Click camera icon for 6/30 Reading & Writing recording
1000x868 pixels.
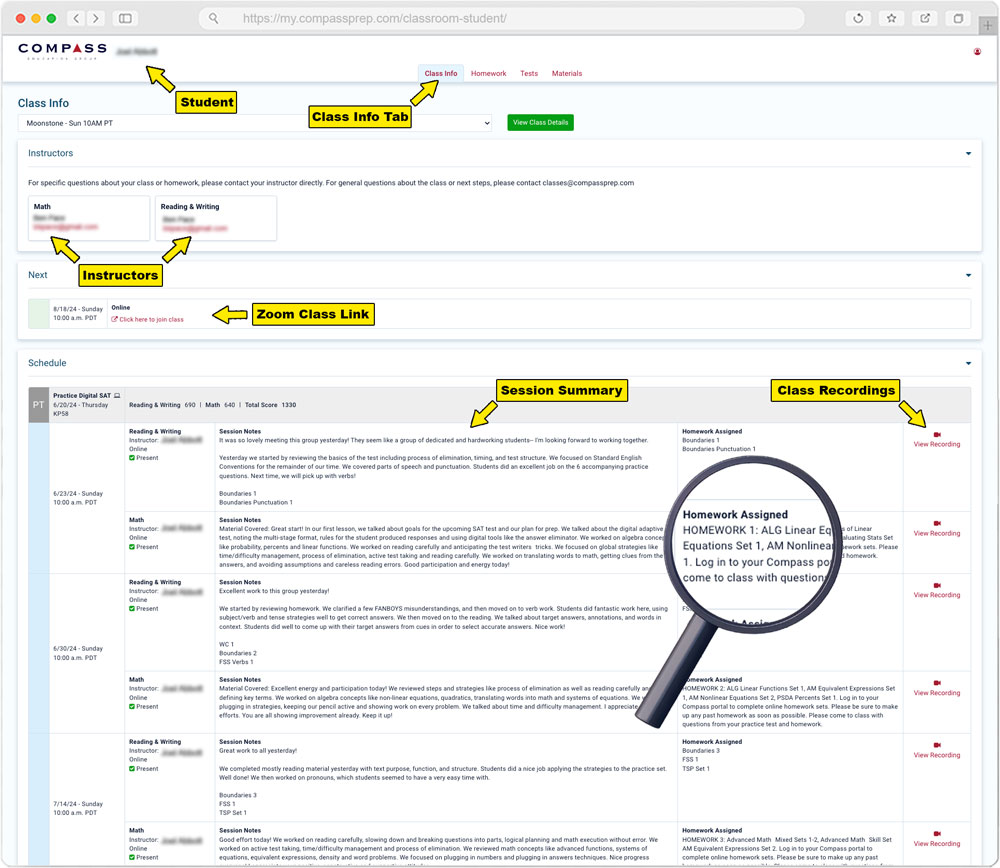937,585
